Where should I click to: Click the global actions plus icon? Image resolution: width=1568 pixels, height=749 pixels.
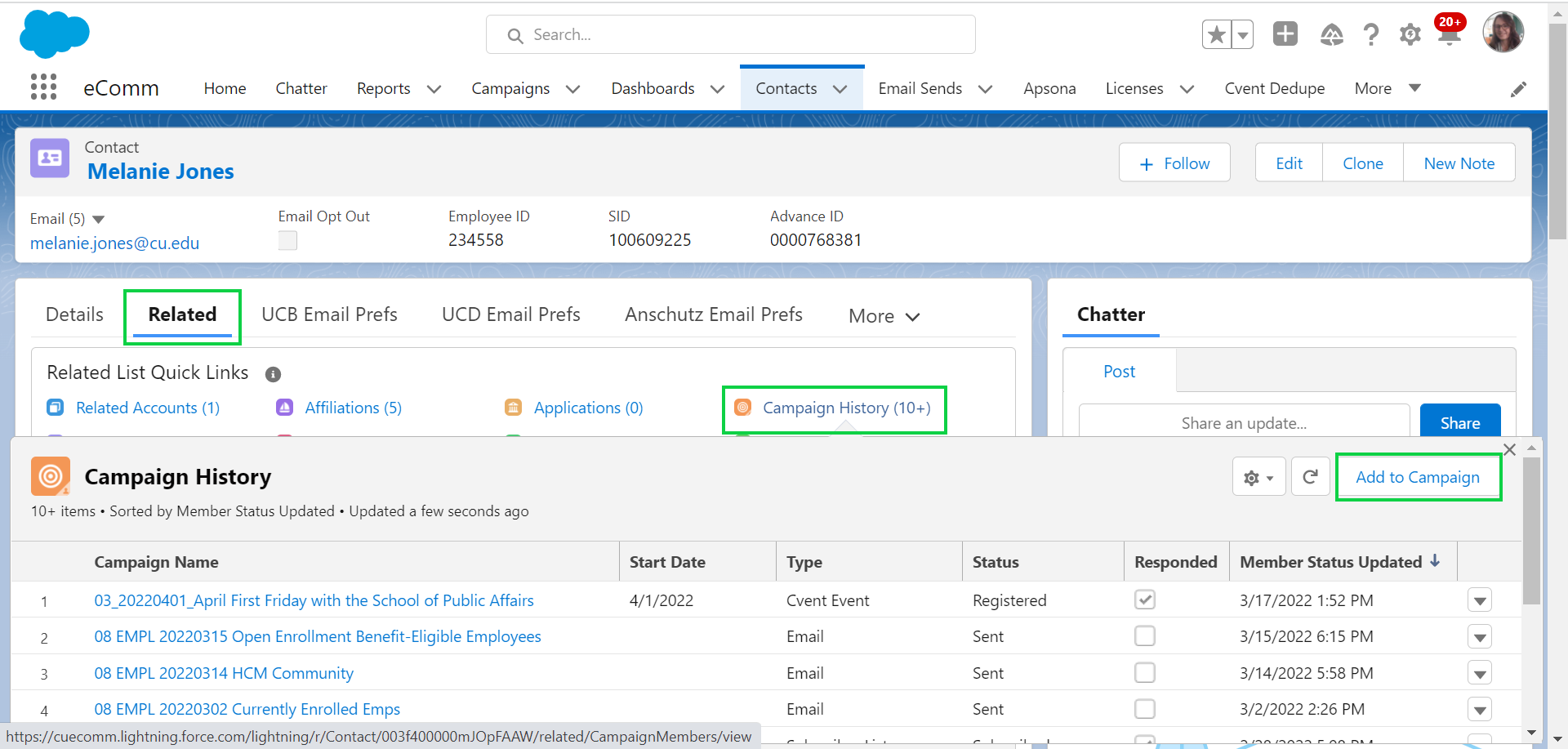pyautogui.click(x=1285, y=33)
